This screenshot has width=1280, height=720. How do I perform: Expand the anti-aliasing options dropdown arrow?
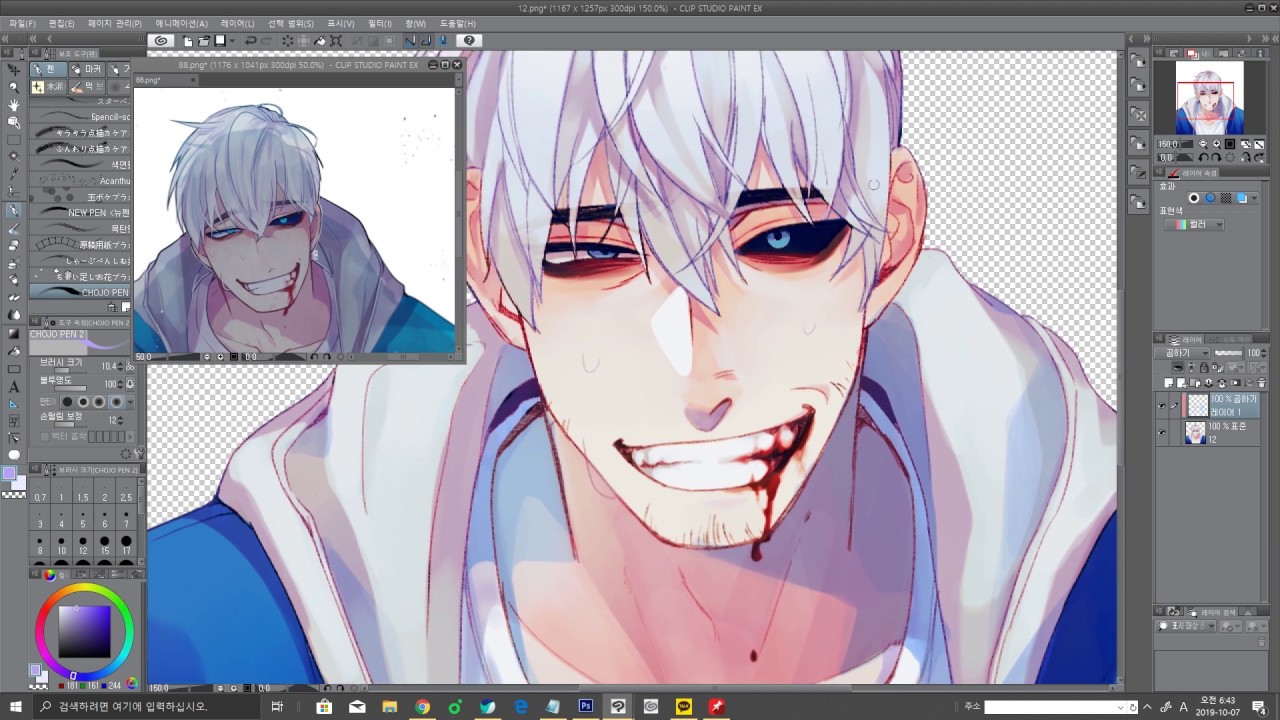[130, 402]
